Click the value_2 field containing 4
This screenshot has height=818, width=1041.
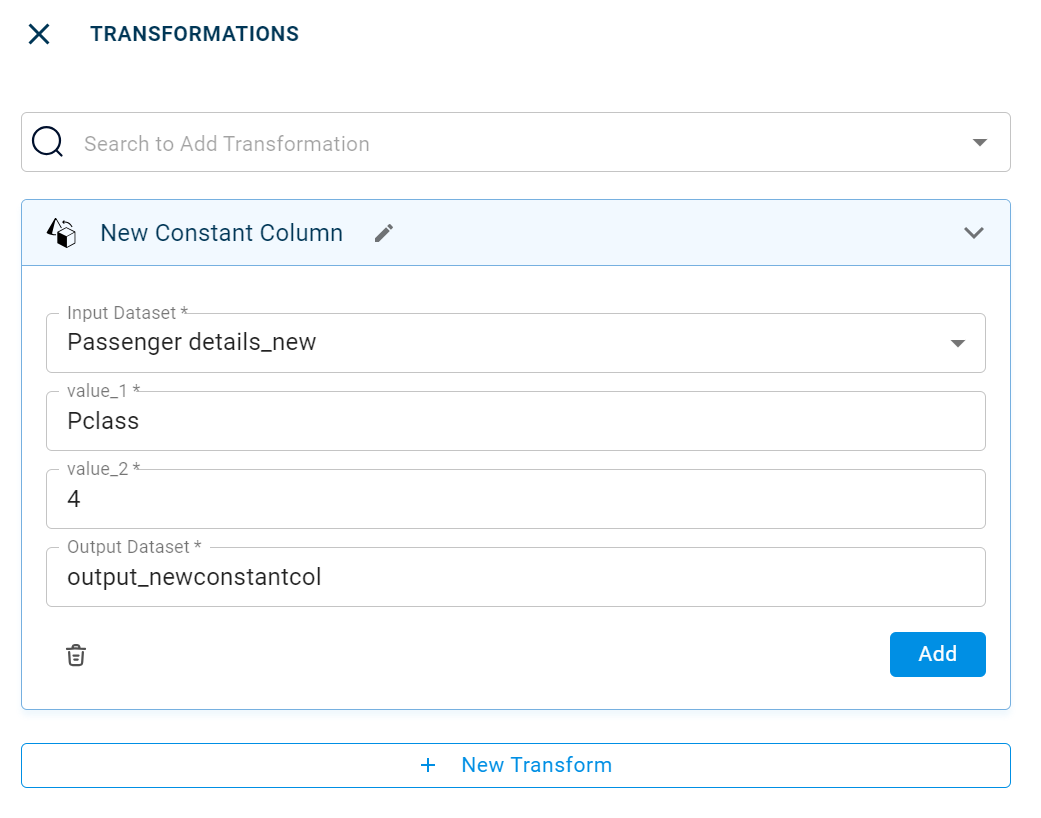[515, 499]
